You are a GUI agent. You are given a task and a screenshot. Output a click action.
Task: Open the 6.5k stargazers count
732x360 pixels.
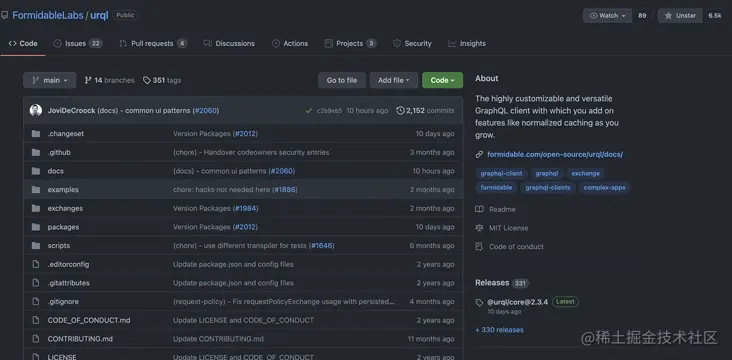tap(715, 15)
